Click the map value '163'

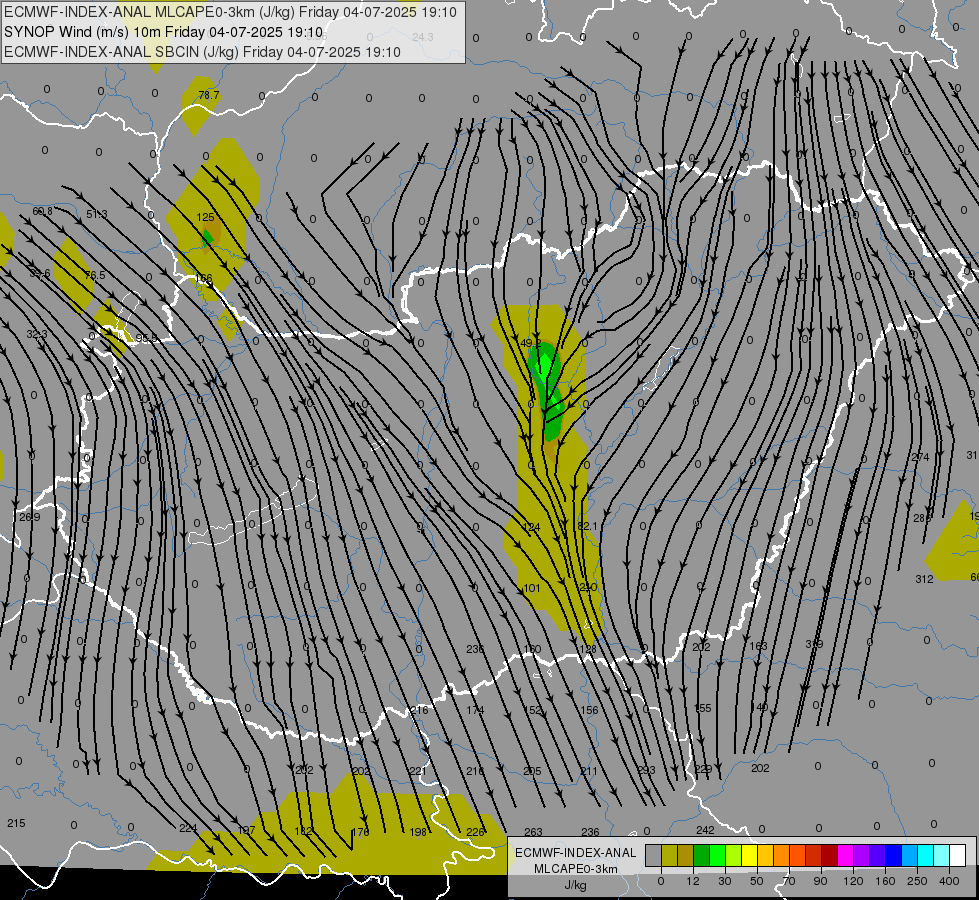click(758, 646)
